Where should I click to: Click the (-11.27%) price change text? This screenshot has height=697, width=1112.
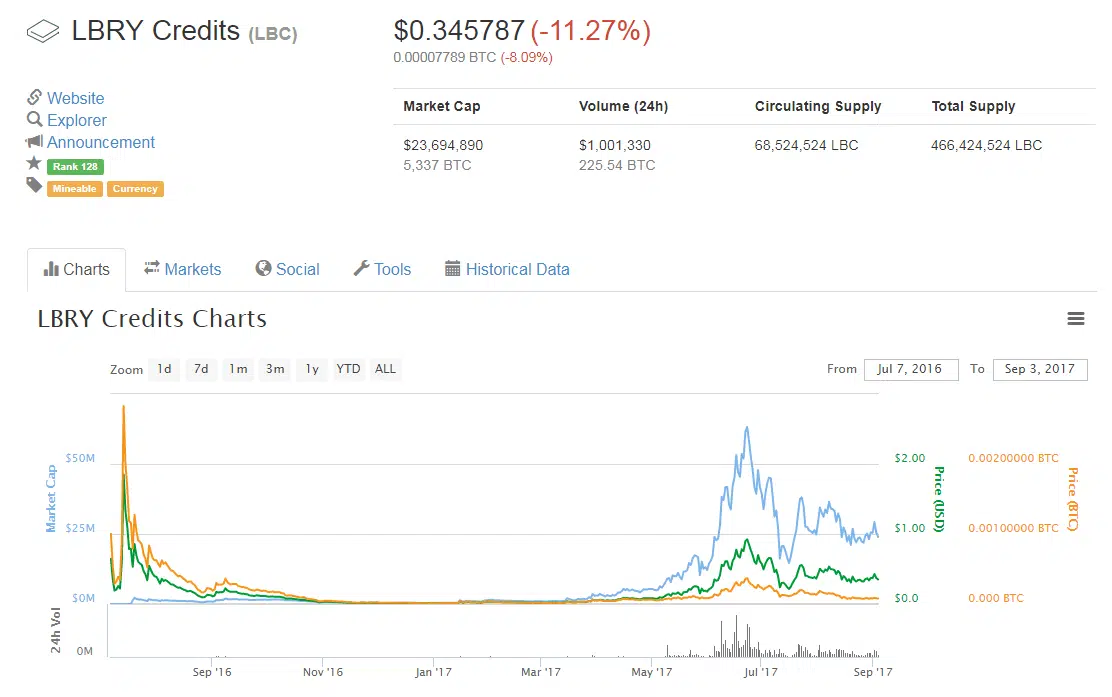[590, 30]
